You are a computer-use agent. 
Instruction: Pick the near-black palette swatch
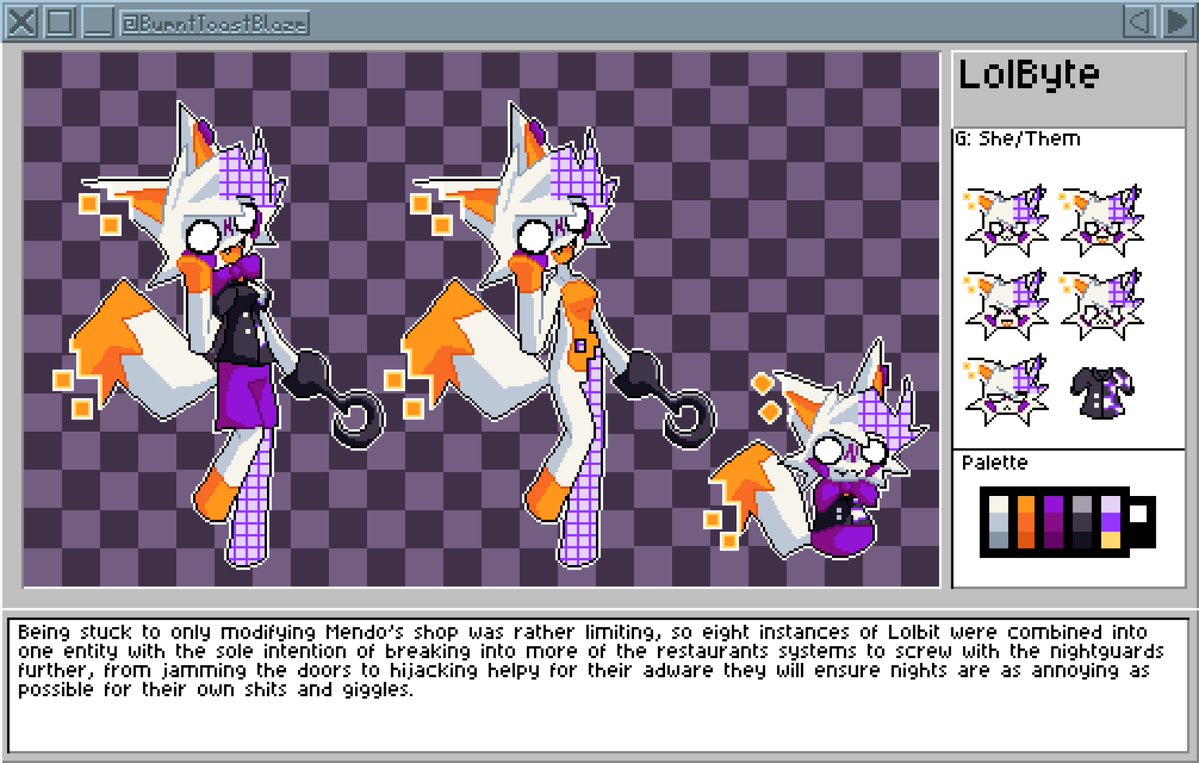pyautogui.click(x=1082, y=540)
